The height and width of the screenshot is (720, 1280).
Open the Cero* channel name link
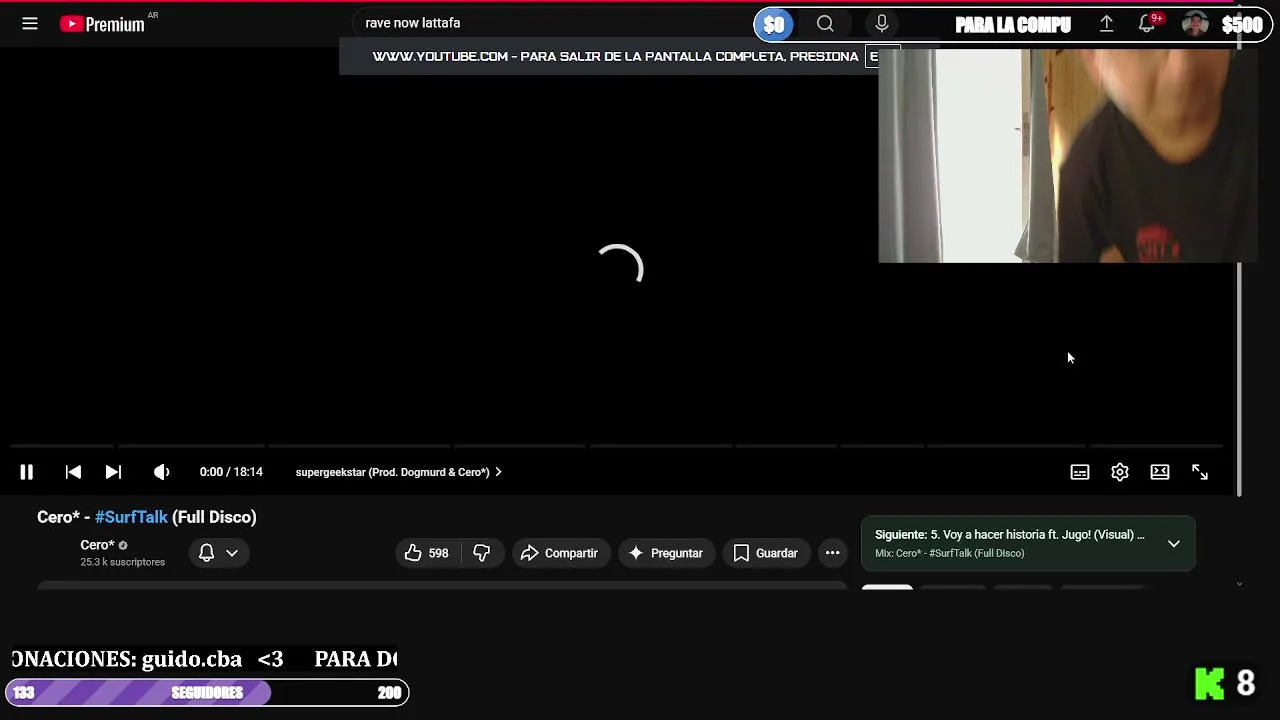point(97,545)
